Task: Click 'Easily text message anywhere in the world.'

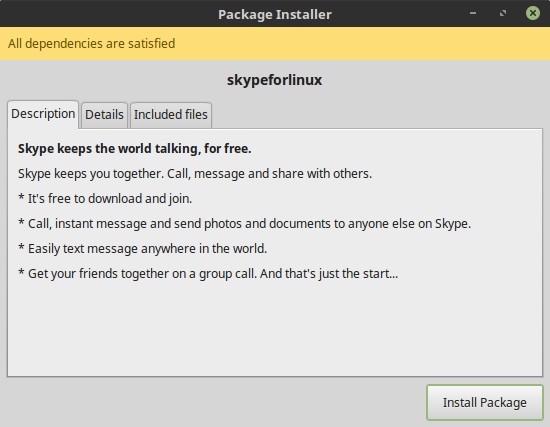Action: (142, 249)
